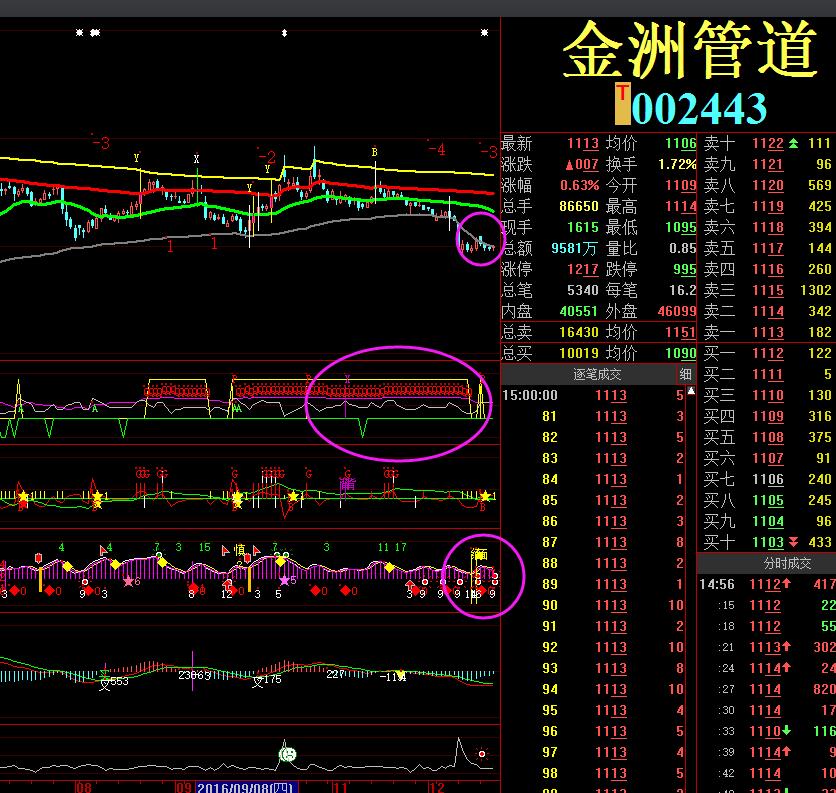This screenshot has width=836, height=793.
Task: Click the yellow T marker beside code 002443
Action: pos(622,103)
